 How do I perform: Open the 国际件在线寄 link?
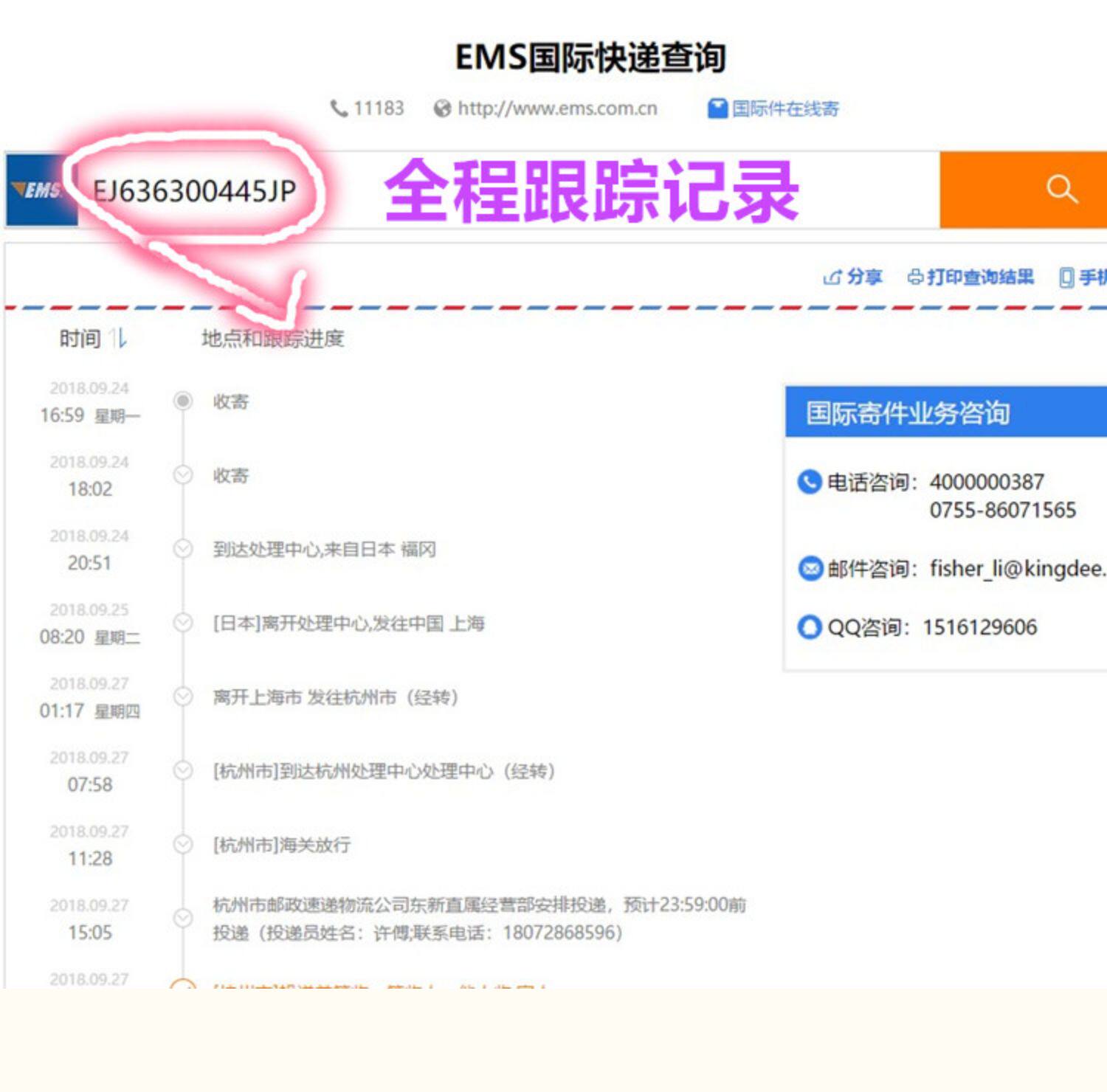[785, 109]
